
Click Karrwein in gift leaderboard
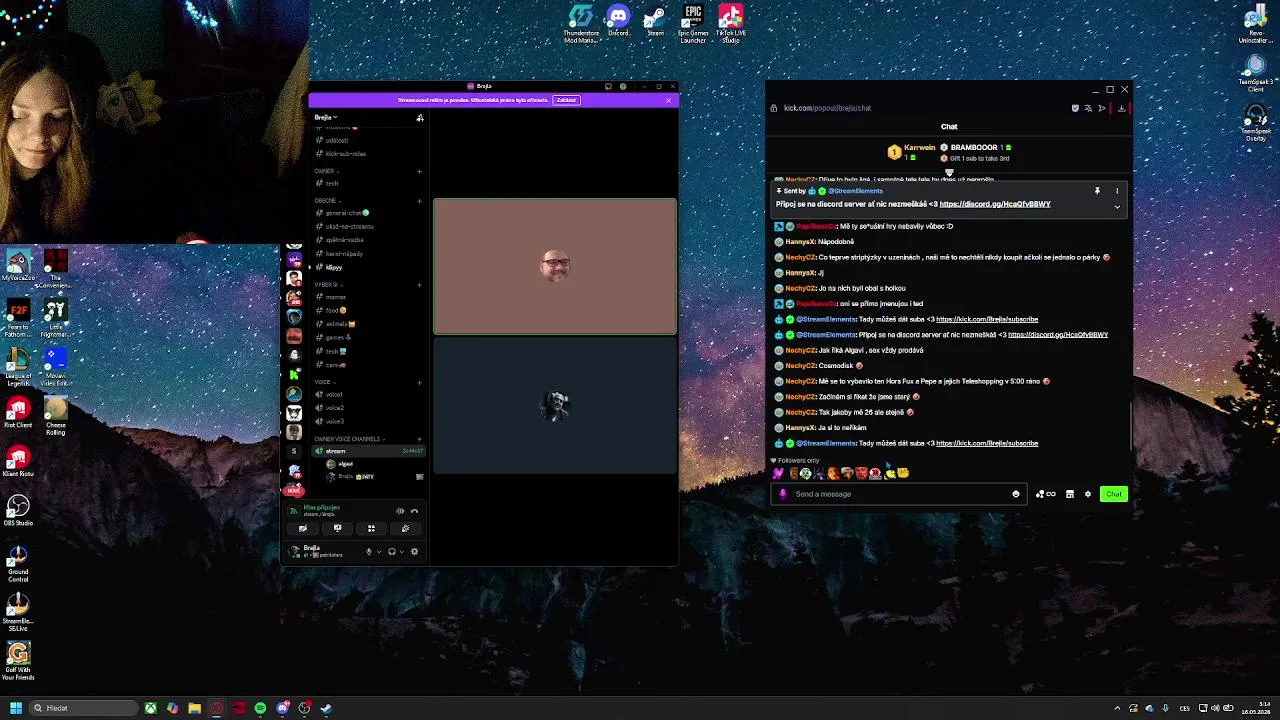click(919, 148)
